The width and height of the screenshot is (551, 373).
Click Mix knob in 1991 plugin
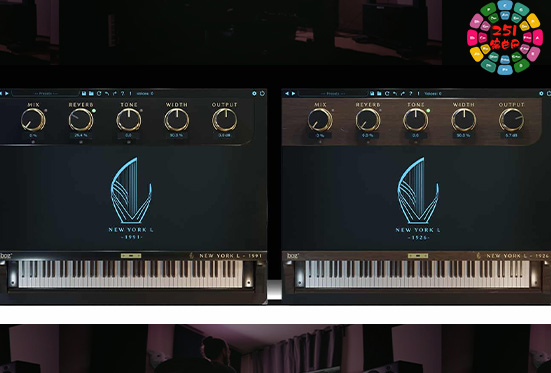tap(33, 120)
